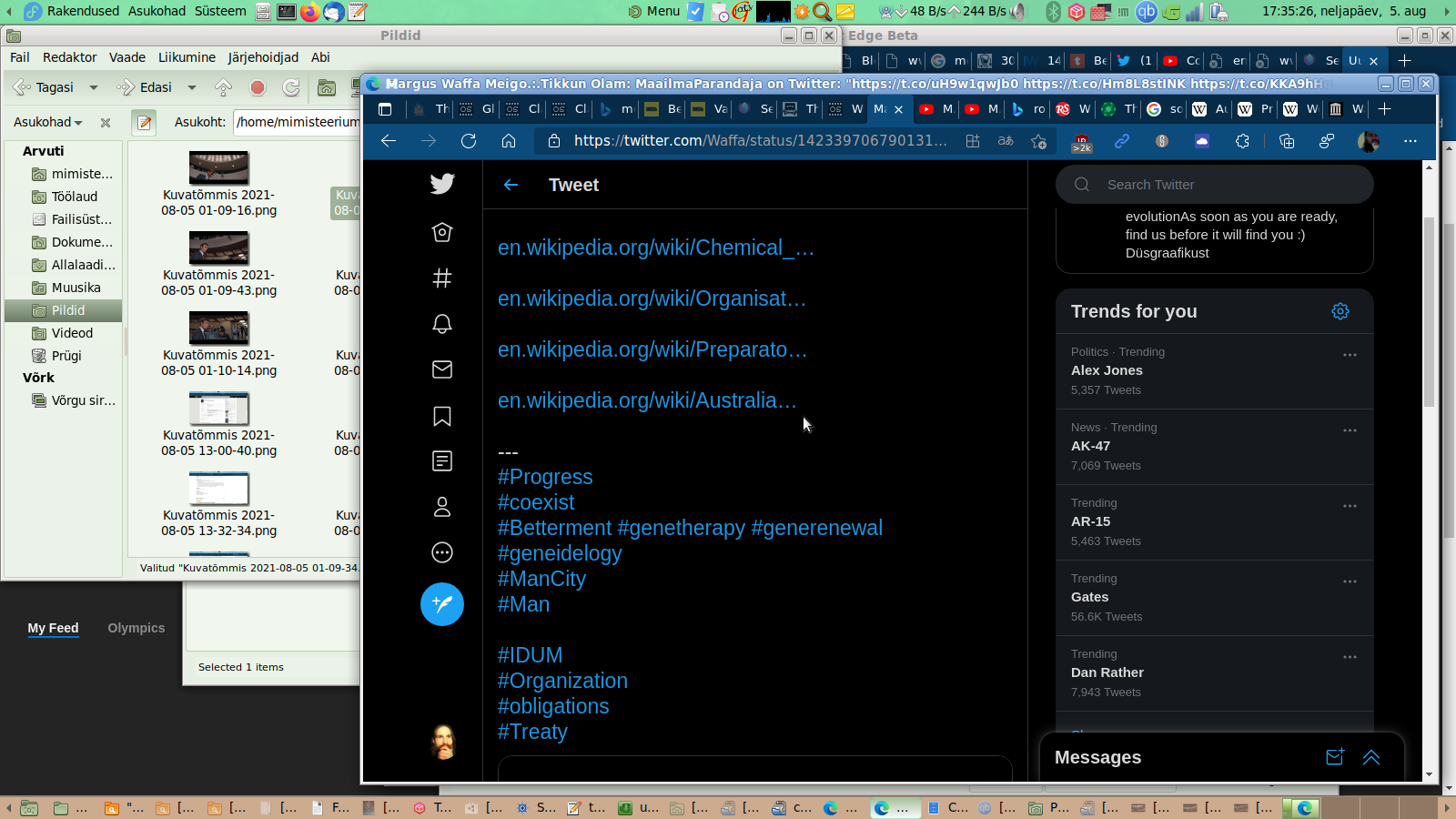1456x819 pixels.
Task: Open the Järjehoidjad menu
Action: (x=263, y=57)
